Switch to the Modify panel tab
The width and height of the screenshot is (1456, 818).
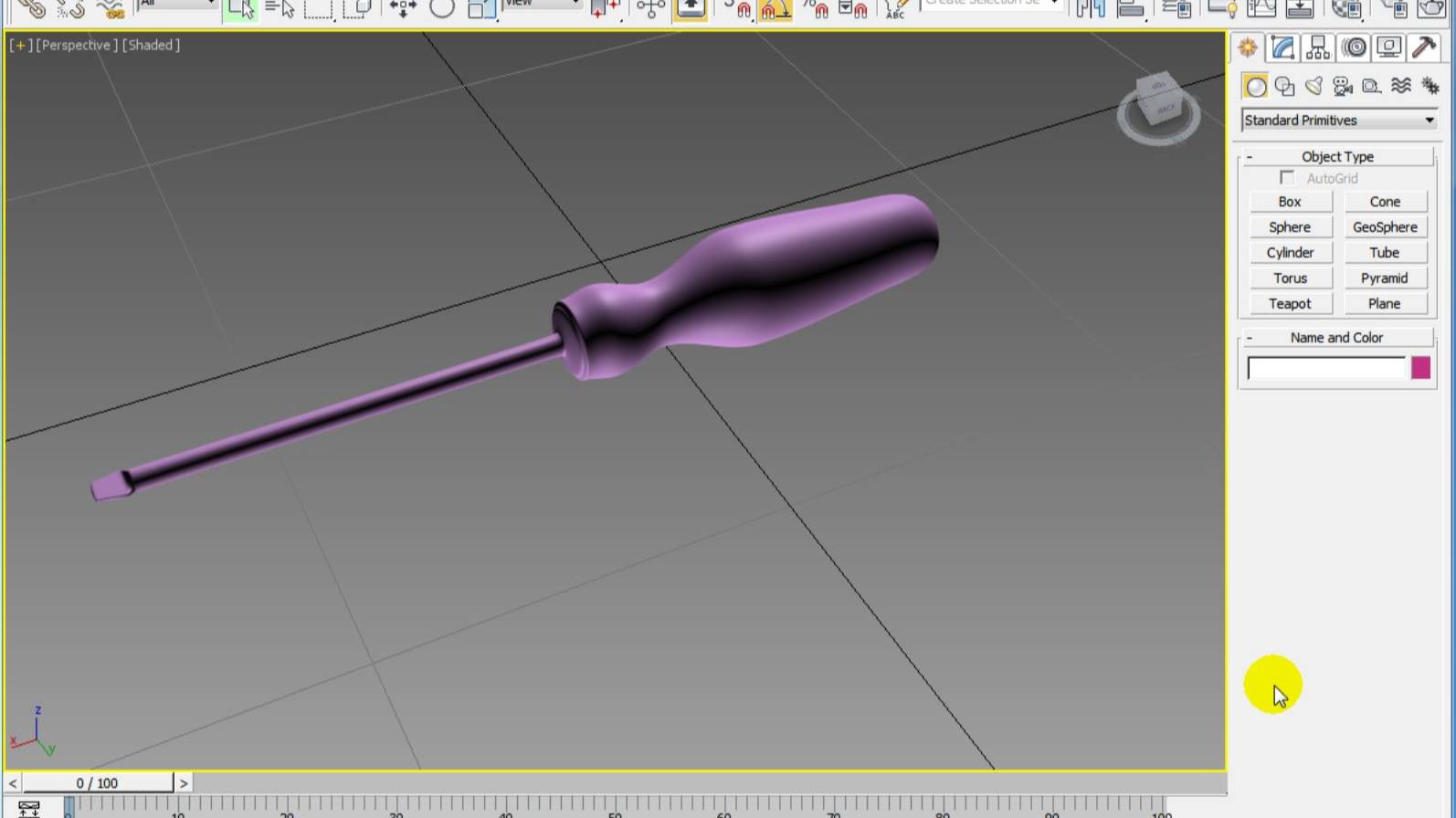1282,47
